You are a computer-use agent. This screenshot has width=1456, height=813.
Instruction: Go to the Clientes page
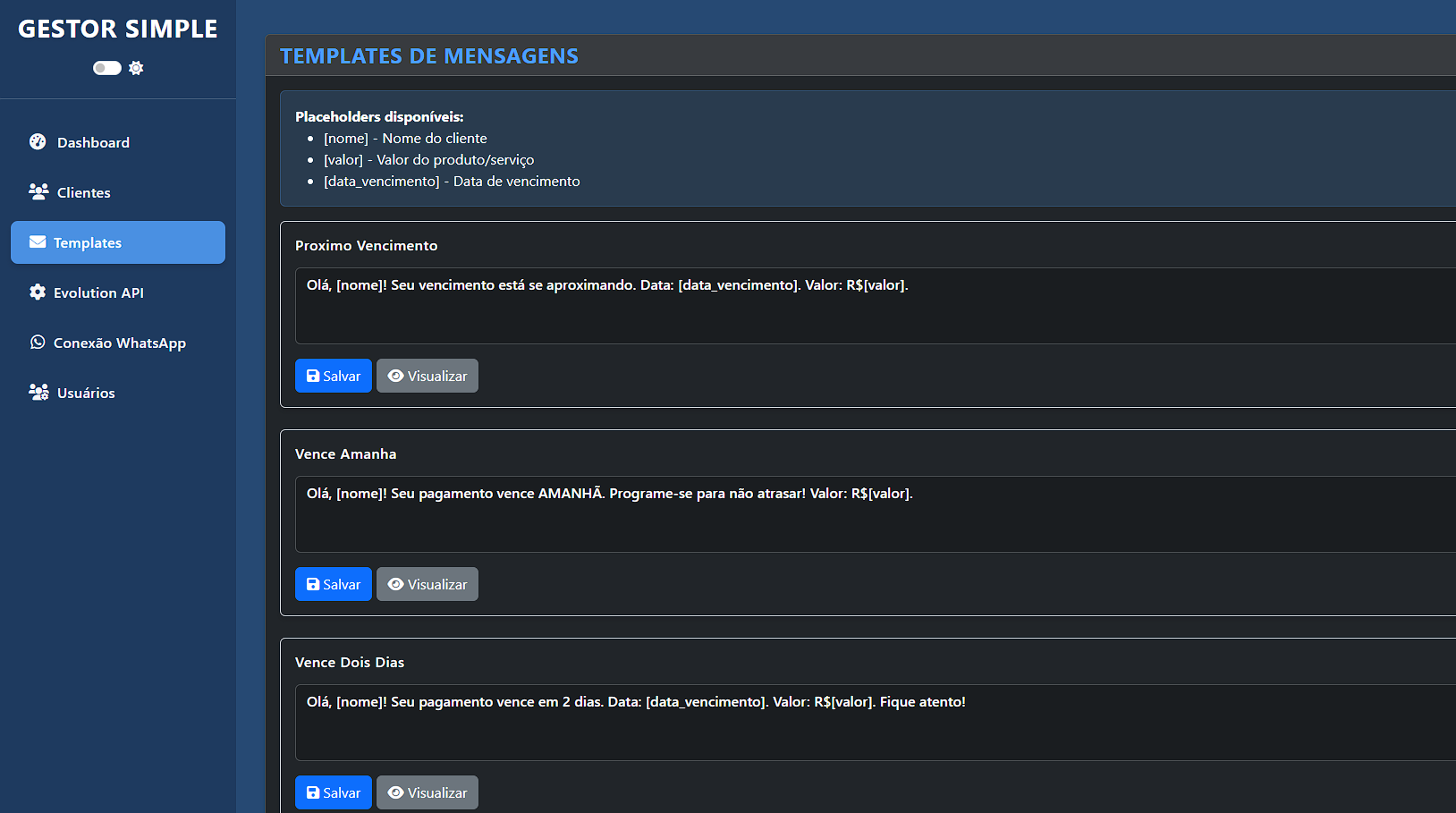pos(84,192)
